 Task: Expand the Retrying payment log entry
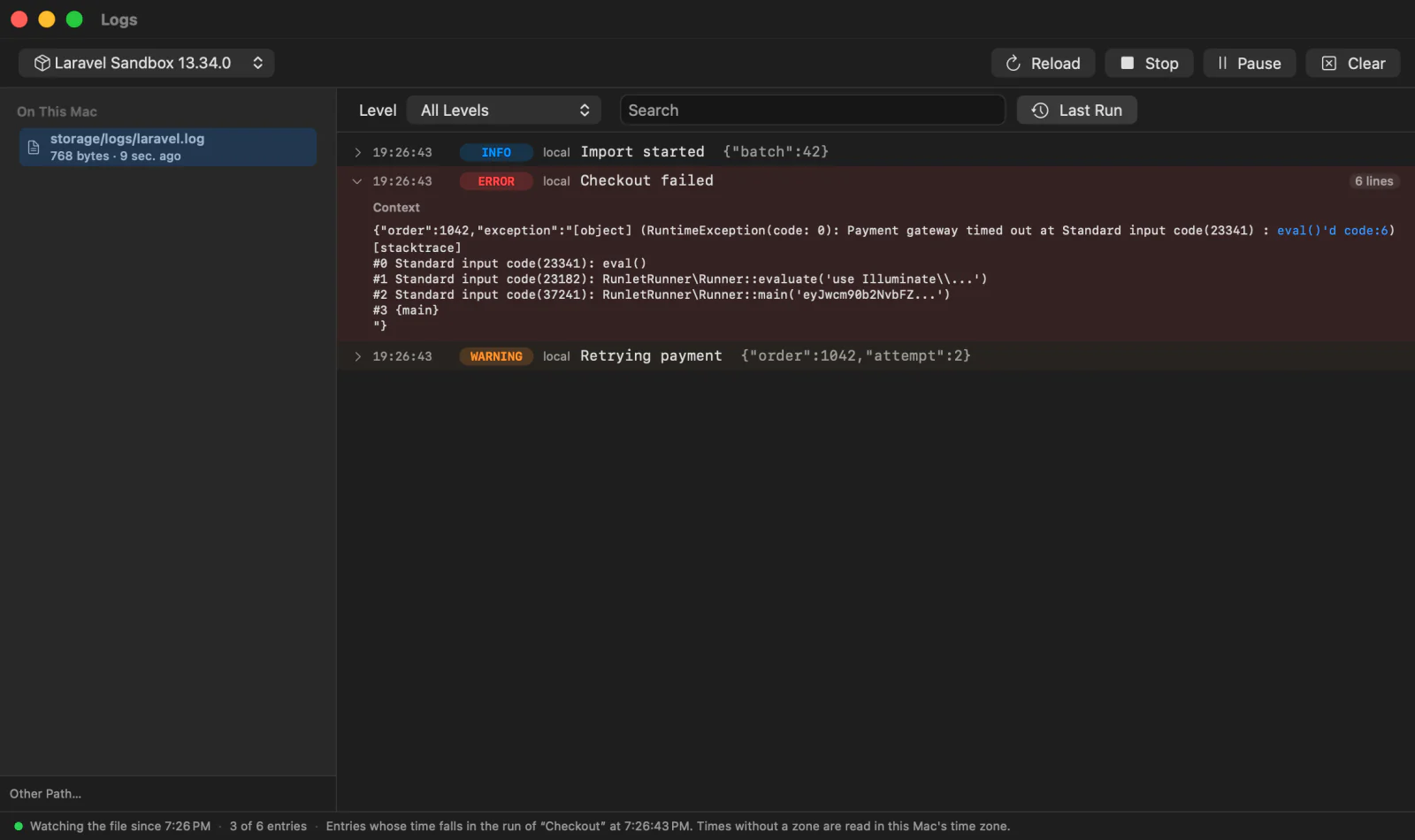(357, 356)
